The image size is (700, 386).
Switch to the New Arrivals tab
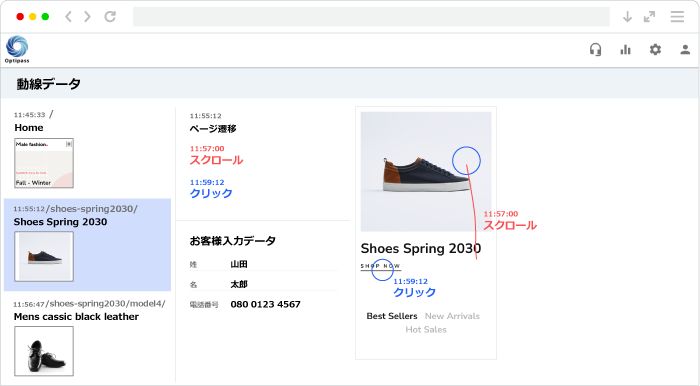click(452, 316)
